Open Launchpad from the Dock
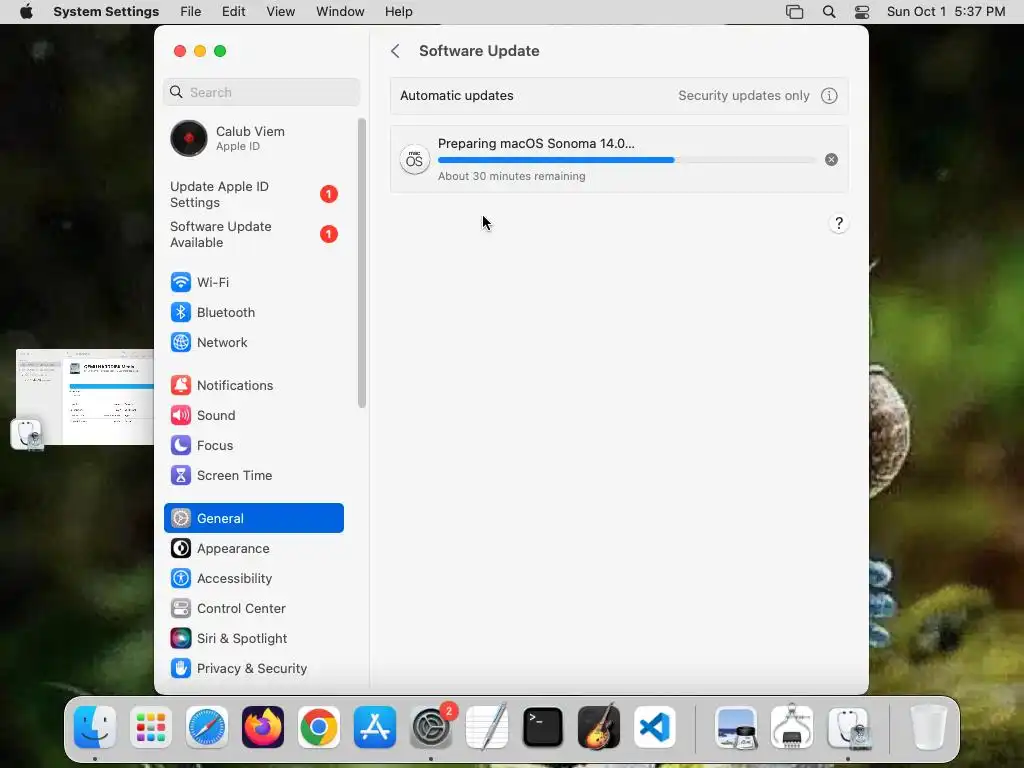This screenshot has width=1024, height=768. pyautogui.click(x=151, y=727)
